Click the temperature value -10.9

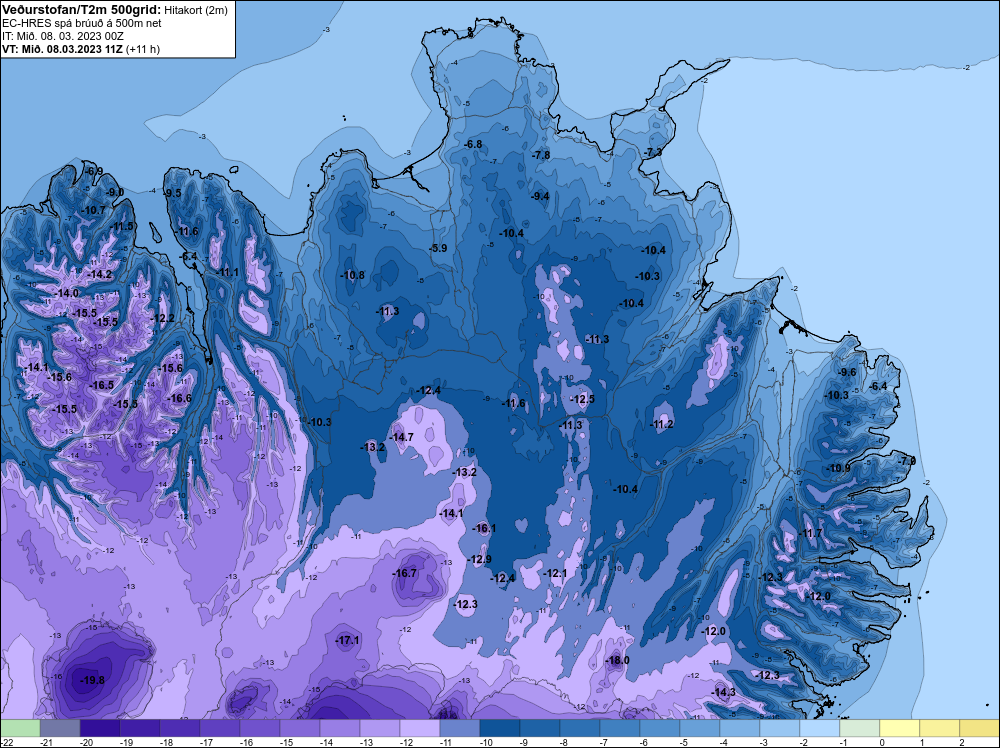838,468
